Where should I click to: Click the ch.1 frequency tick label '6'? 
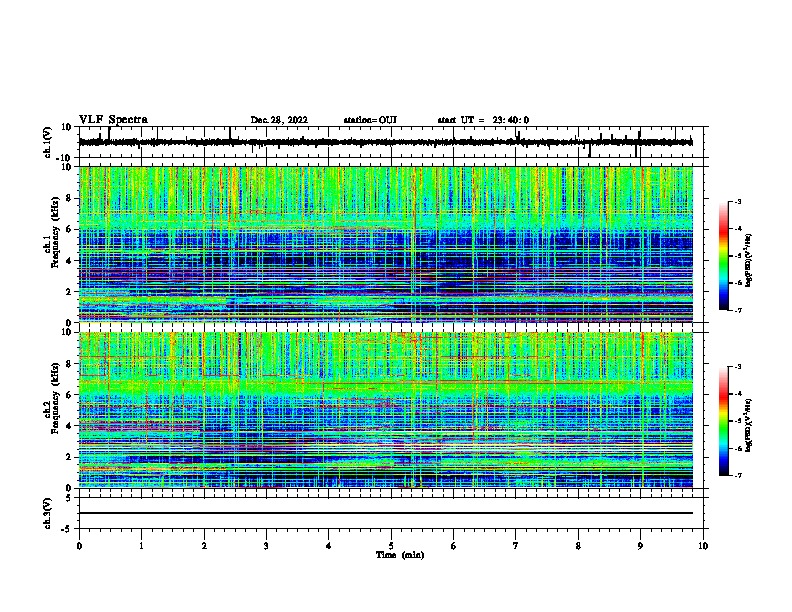tap(69, 230)
